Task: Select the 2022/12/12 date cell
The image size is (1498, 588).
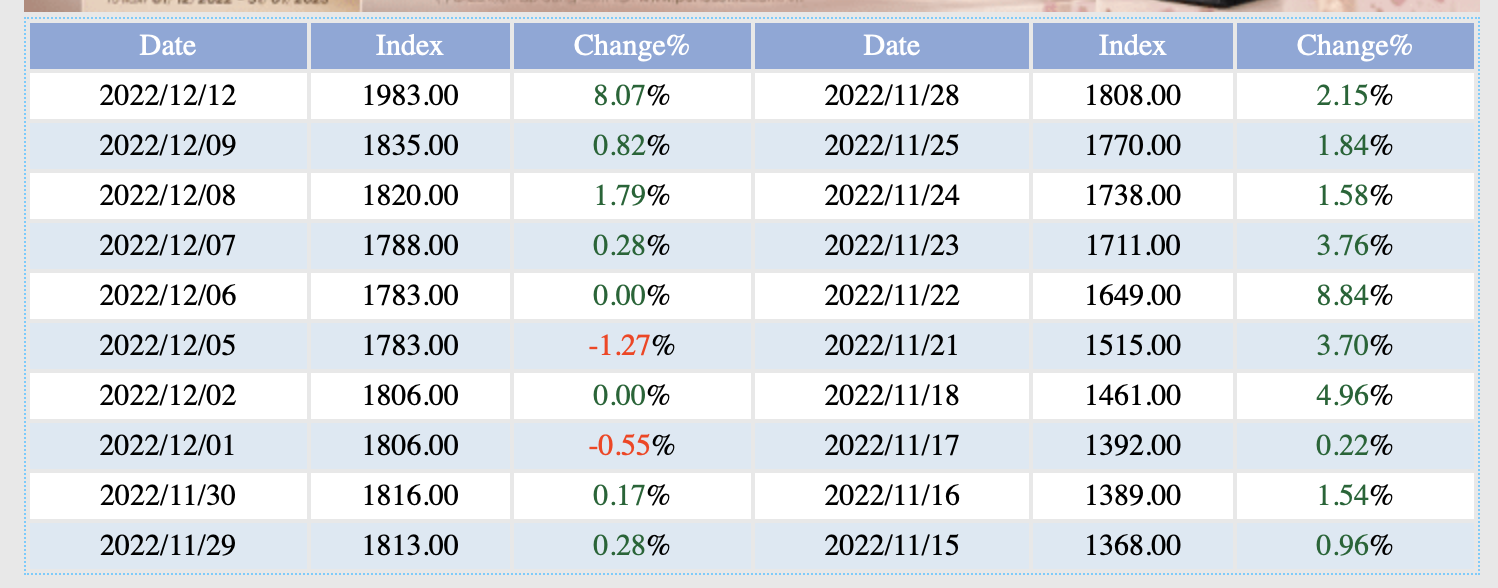Action: (168, 97)
